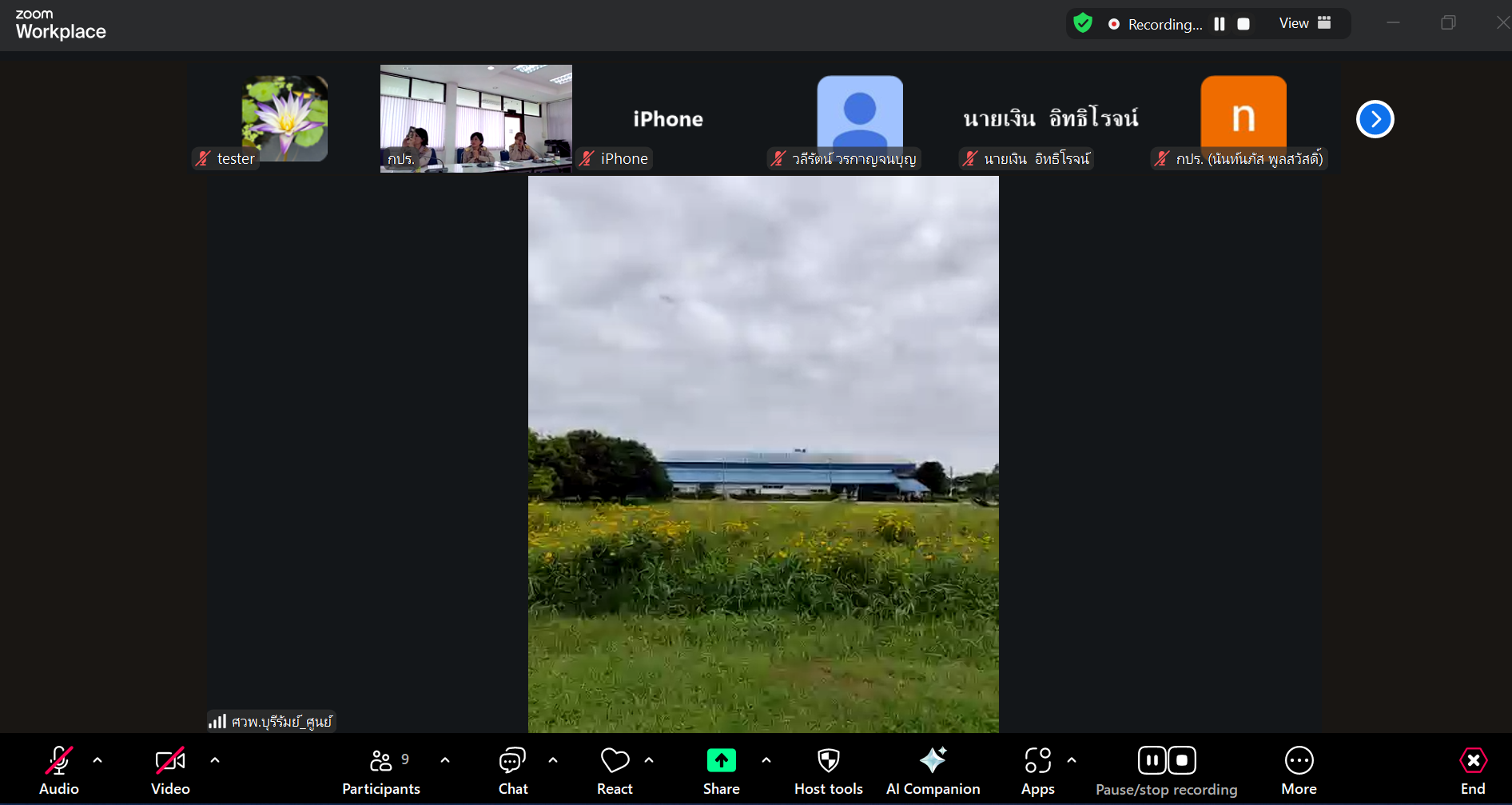Expand apps options arrow next to Apps
Viewport: 1512px width, 805px height.
[x=1072, y=760]
